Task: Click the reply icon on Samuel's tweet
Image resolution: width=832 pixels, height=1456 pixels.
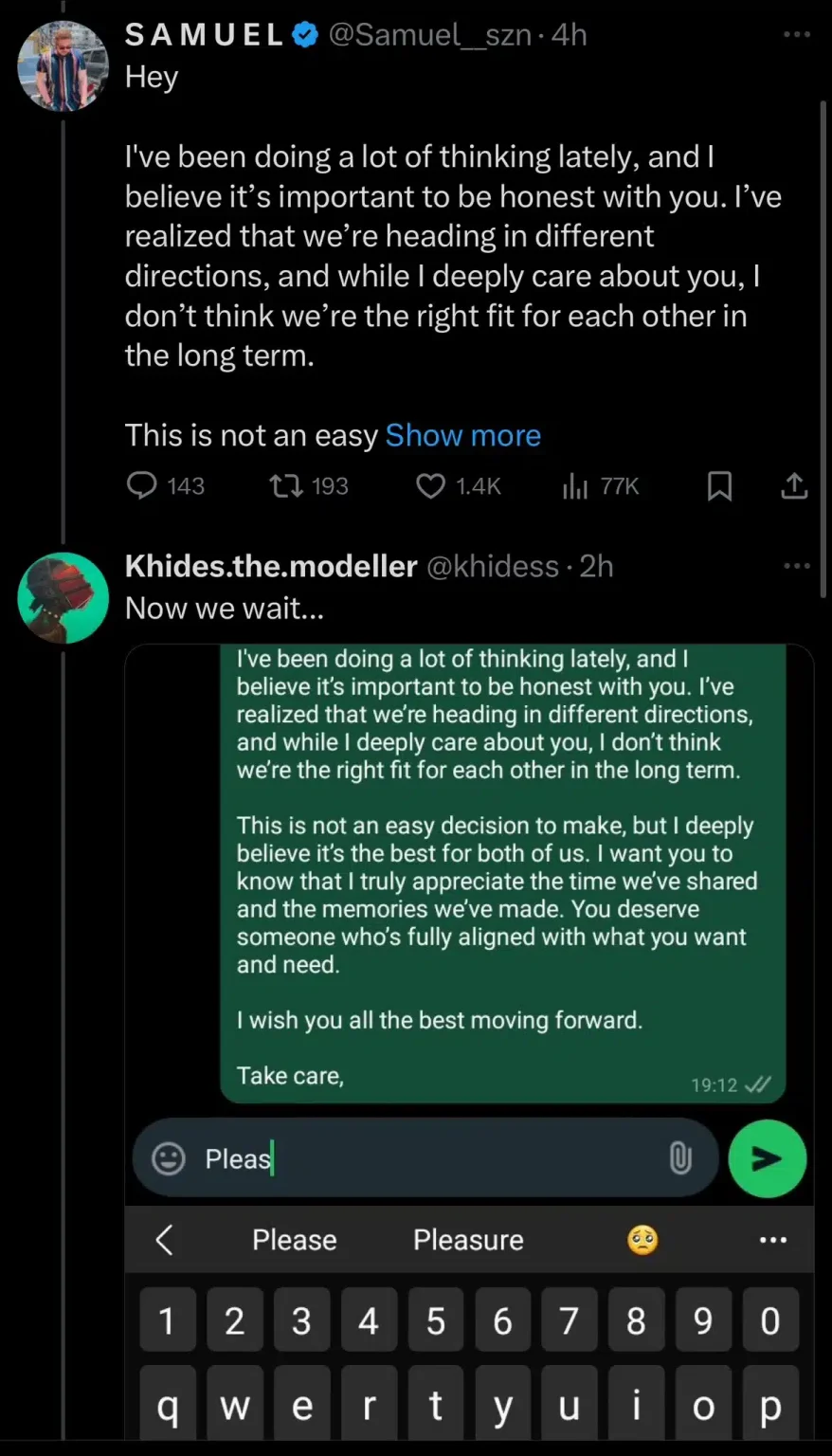Action: [142, 486]
